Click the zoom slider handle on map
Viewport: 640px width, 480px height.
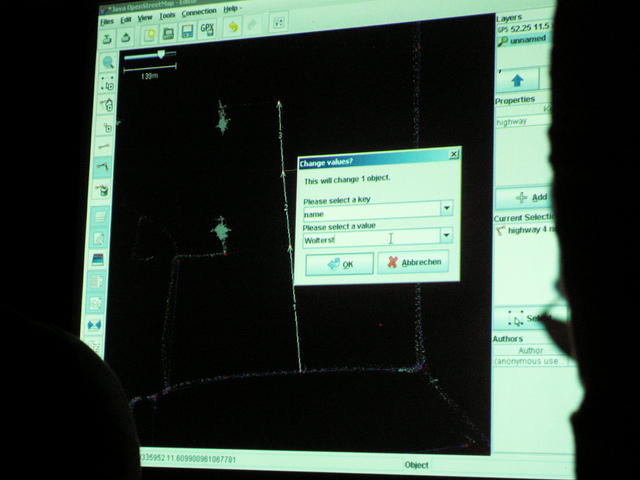[161, 54]
